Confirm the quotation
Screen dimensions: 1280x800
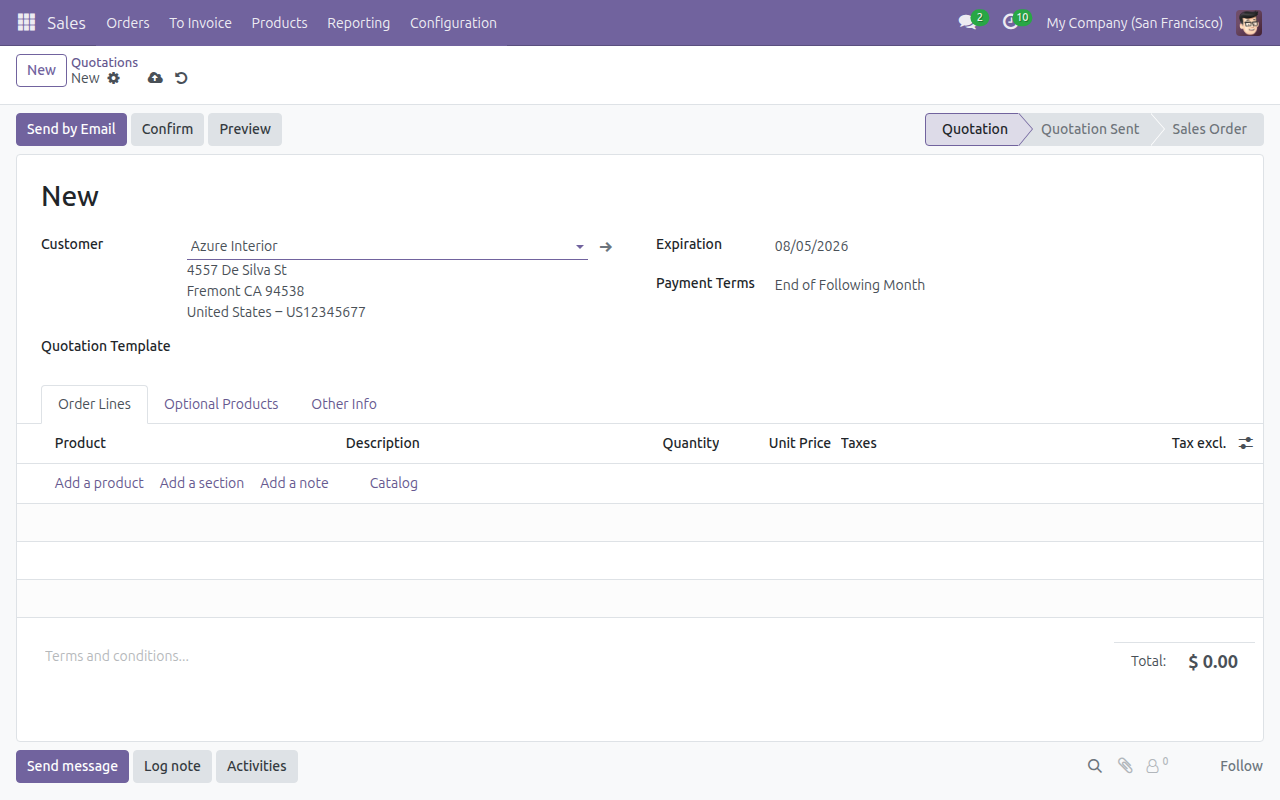(x=167, y=129)
